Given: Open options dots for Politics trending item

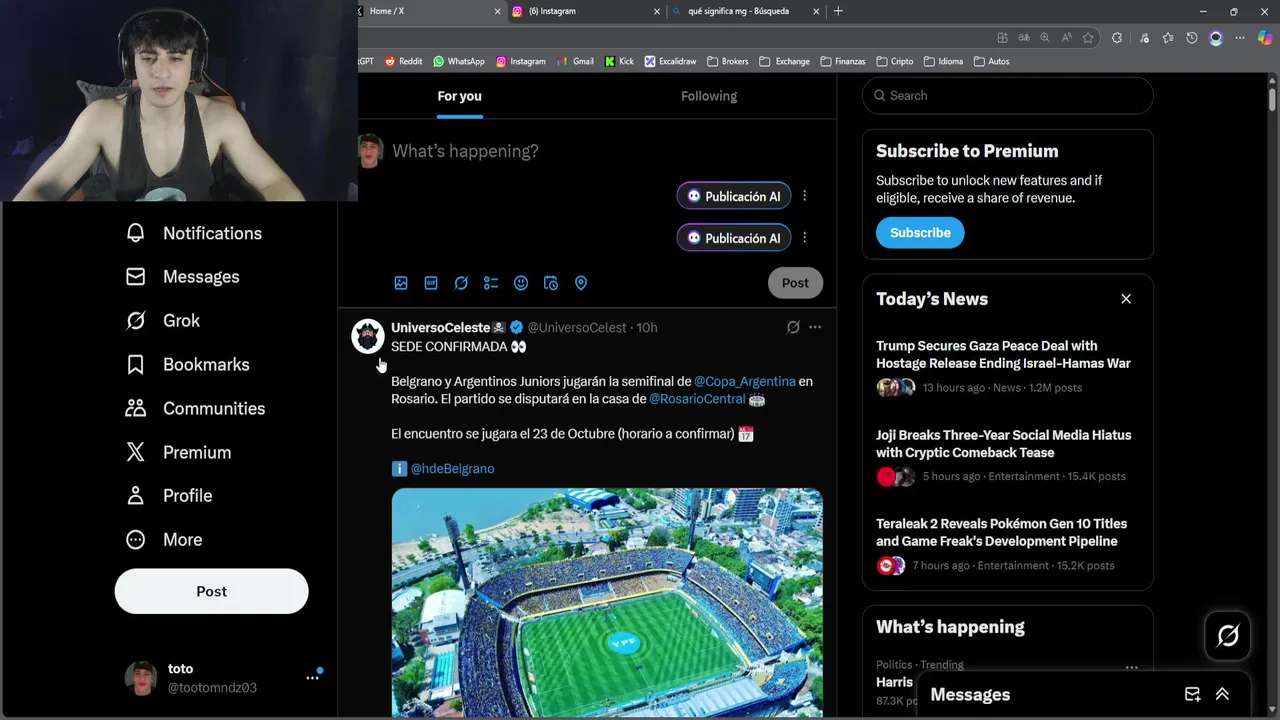Looking at the screenshot, I should click(1131, 667).
